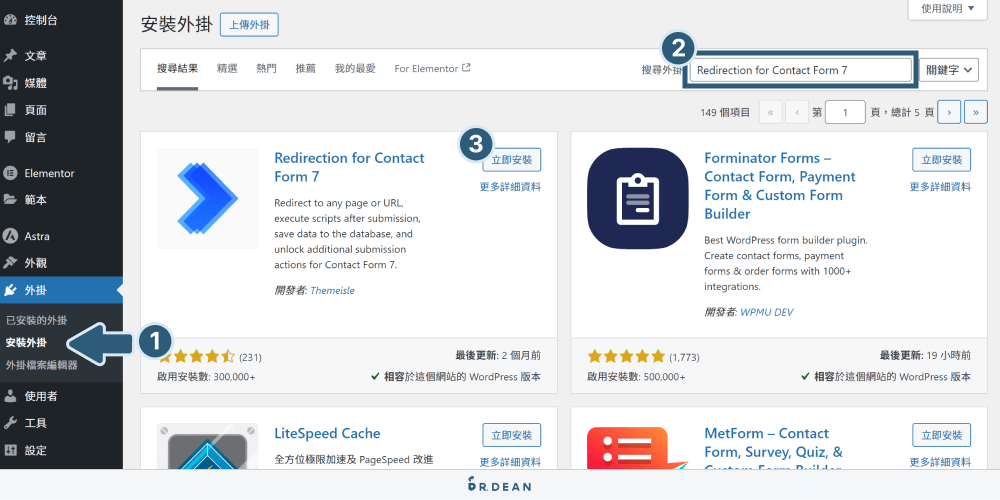1000x500 pixels.
Task: Click the 外觀 brush icon
Action: coord(10,263)
